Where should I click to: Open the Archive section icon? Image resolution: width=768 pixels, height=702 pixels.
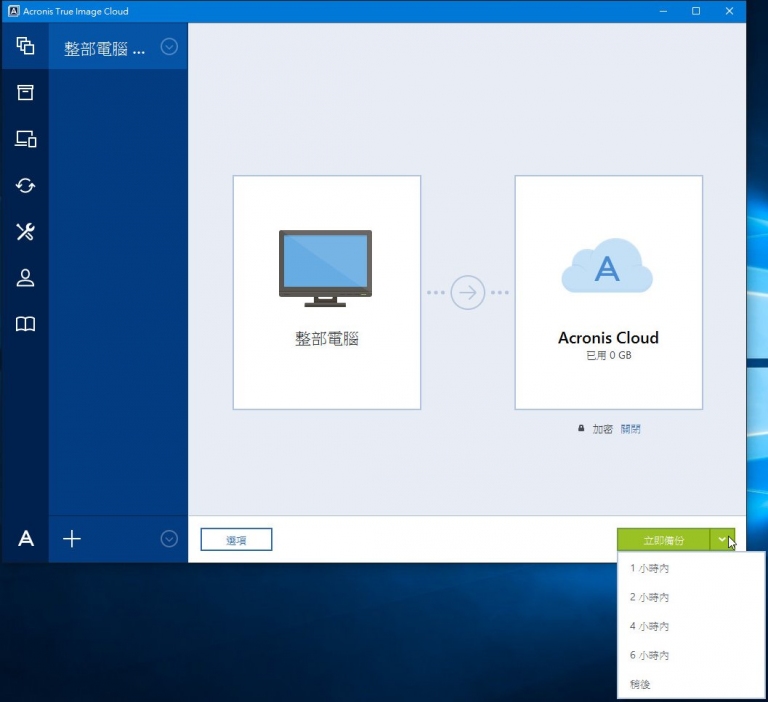pyautogui.click(x=25, y=92)
